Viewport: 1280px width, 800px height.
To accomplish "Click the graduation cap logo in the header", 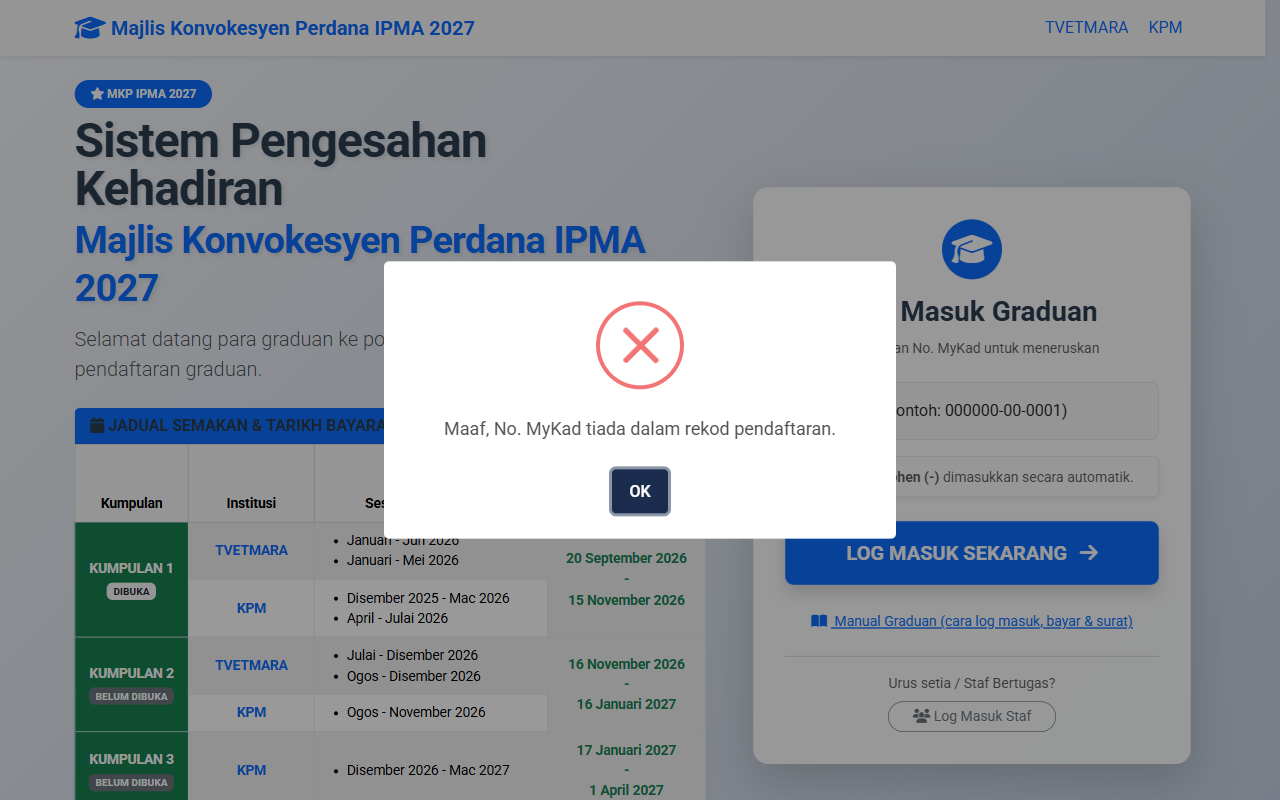I will tap(90, 28).
